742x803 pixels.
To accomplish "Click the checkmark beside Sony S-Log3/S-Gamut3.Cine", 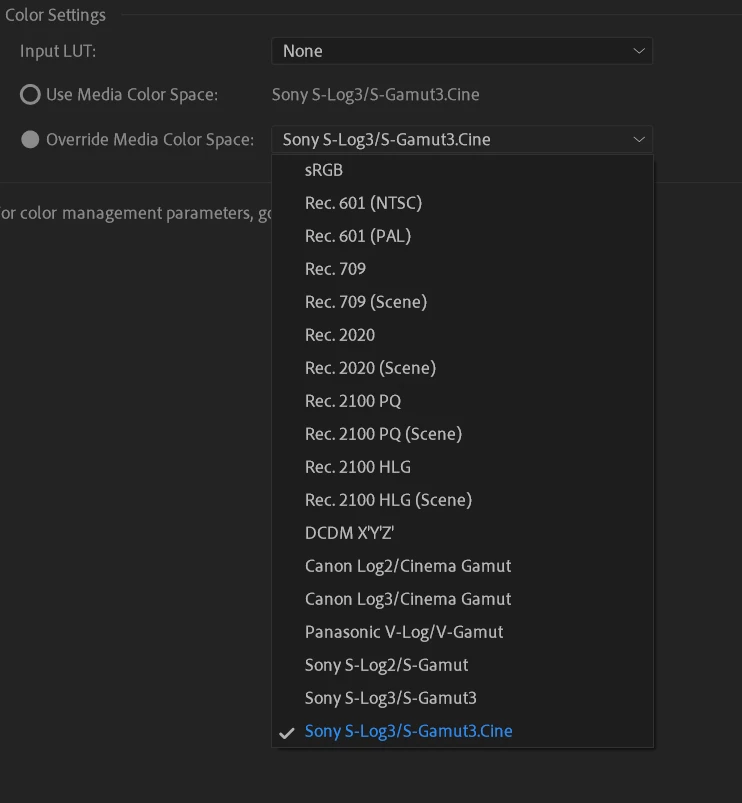I will tap(287, 732).
